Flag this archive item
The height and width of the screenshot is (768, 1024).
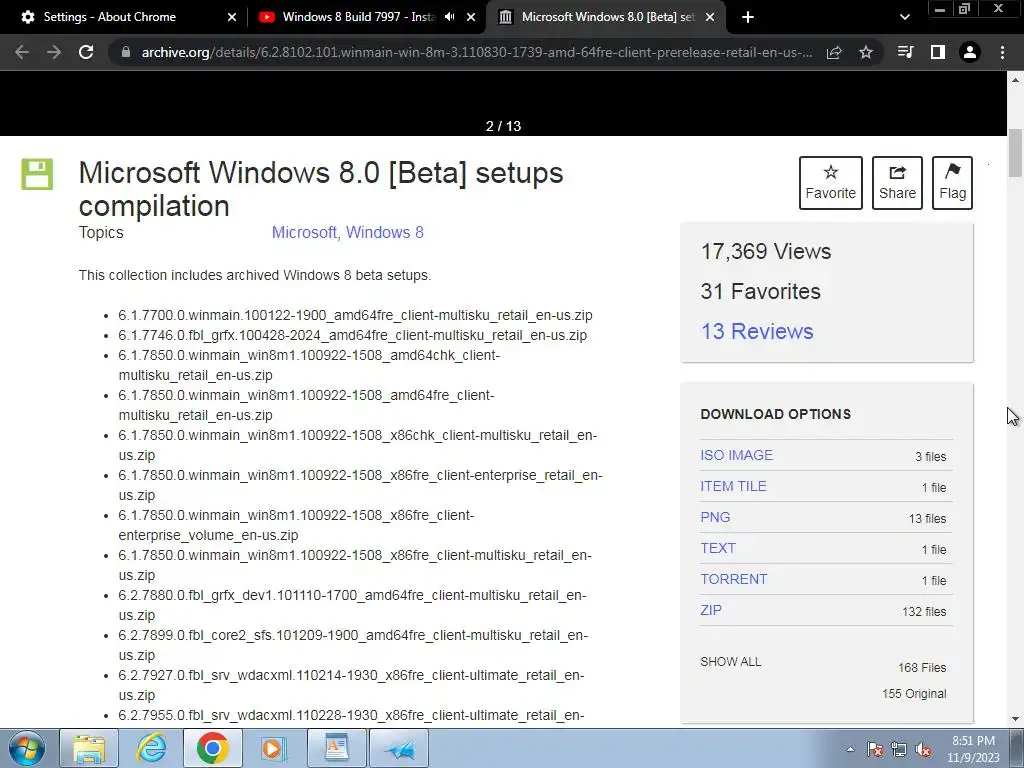[952, 183]
